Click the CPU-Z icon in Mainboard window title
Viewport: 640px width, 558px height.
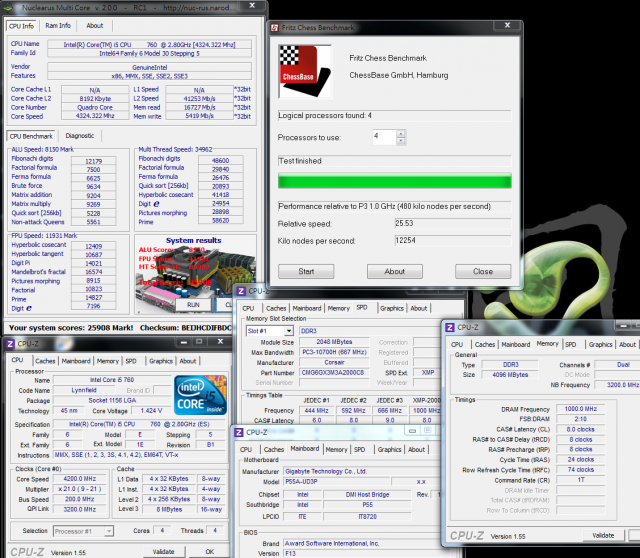[x=239, y=432]
